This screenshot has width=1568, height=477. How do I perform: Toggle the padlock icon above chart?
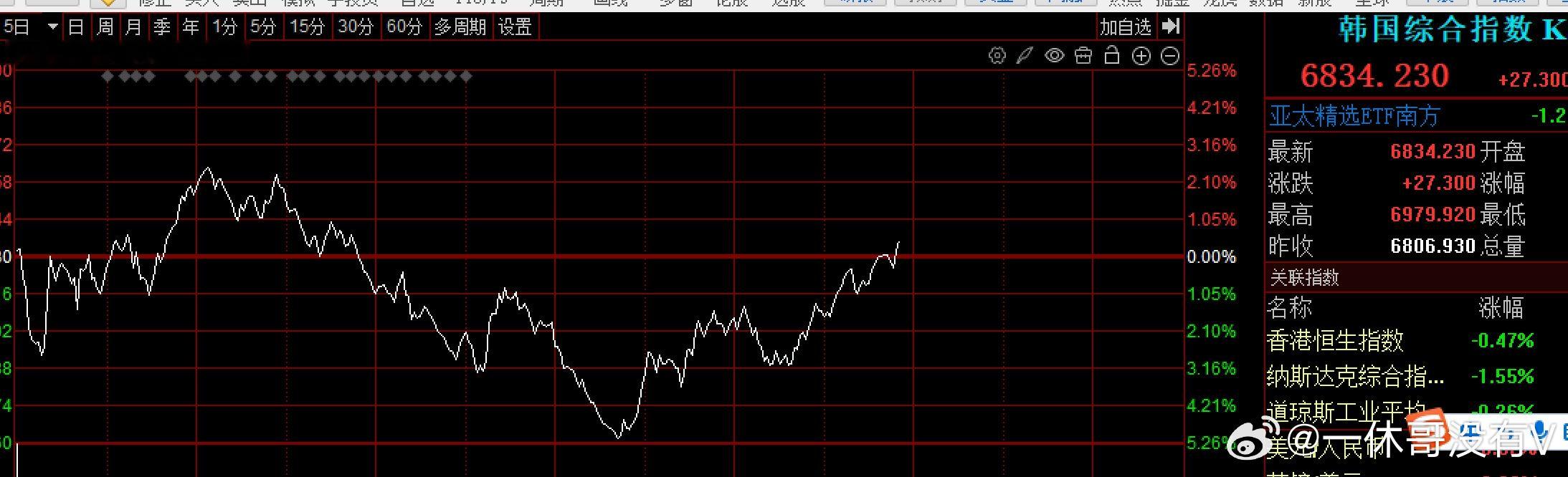click(x=1111, y=55)
